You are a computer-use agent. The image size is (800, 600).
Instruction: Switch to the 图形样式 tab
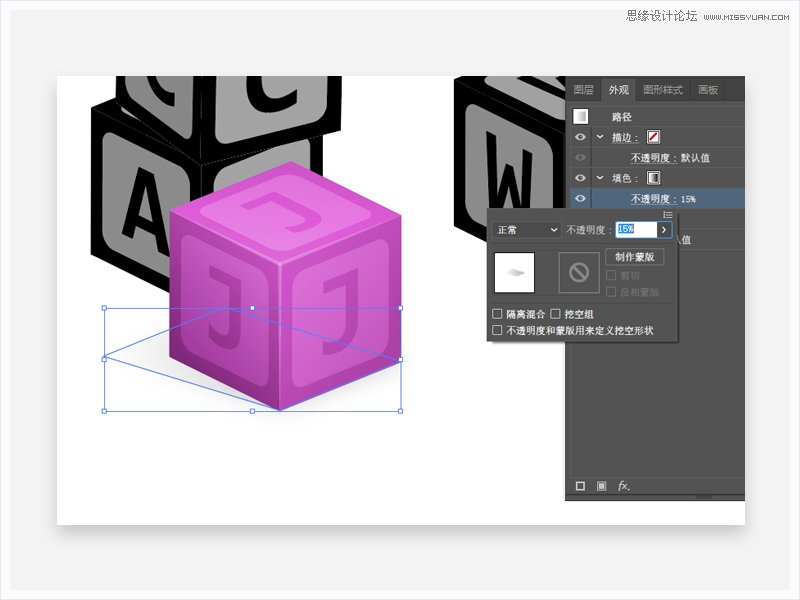click(663, 90)
